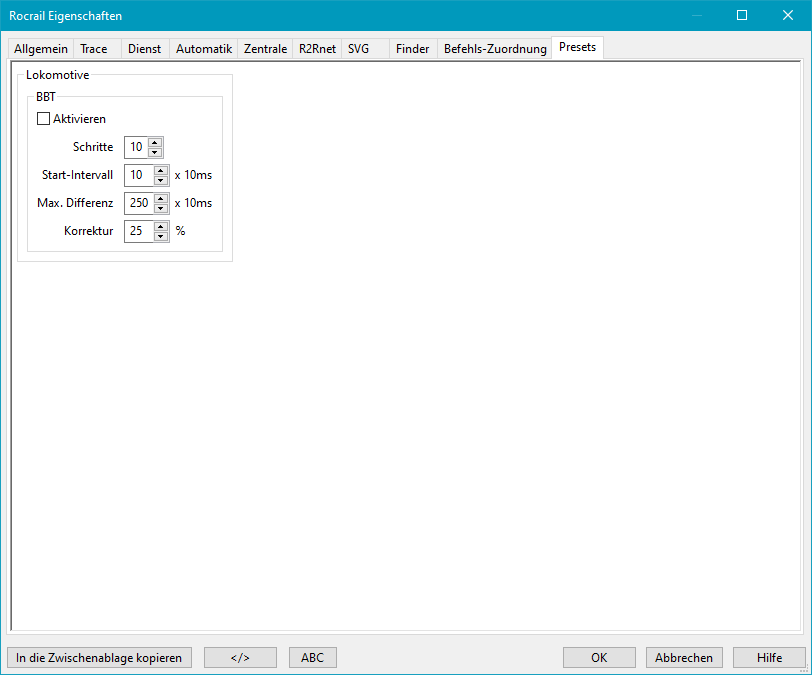Viewport: 812px width, 675px height.
Task: Switch to the R2Rnet tab
Action: click(316, 48)
